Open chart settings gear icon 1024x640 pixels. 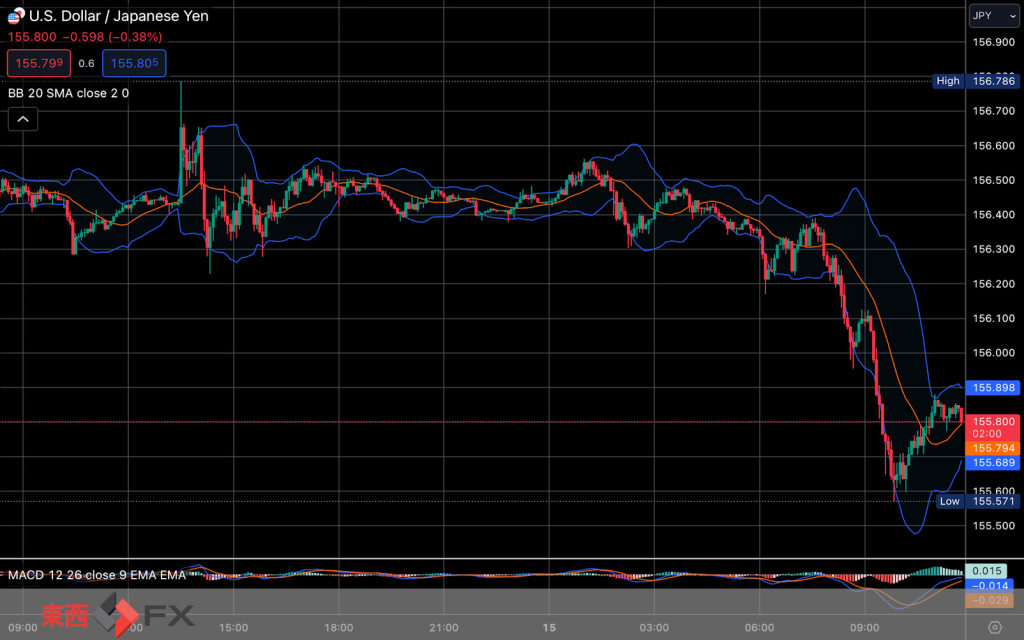(x=994, y=627)
